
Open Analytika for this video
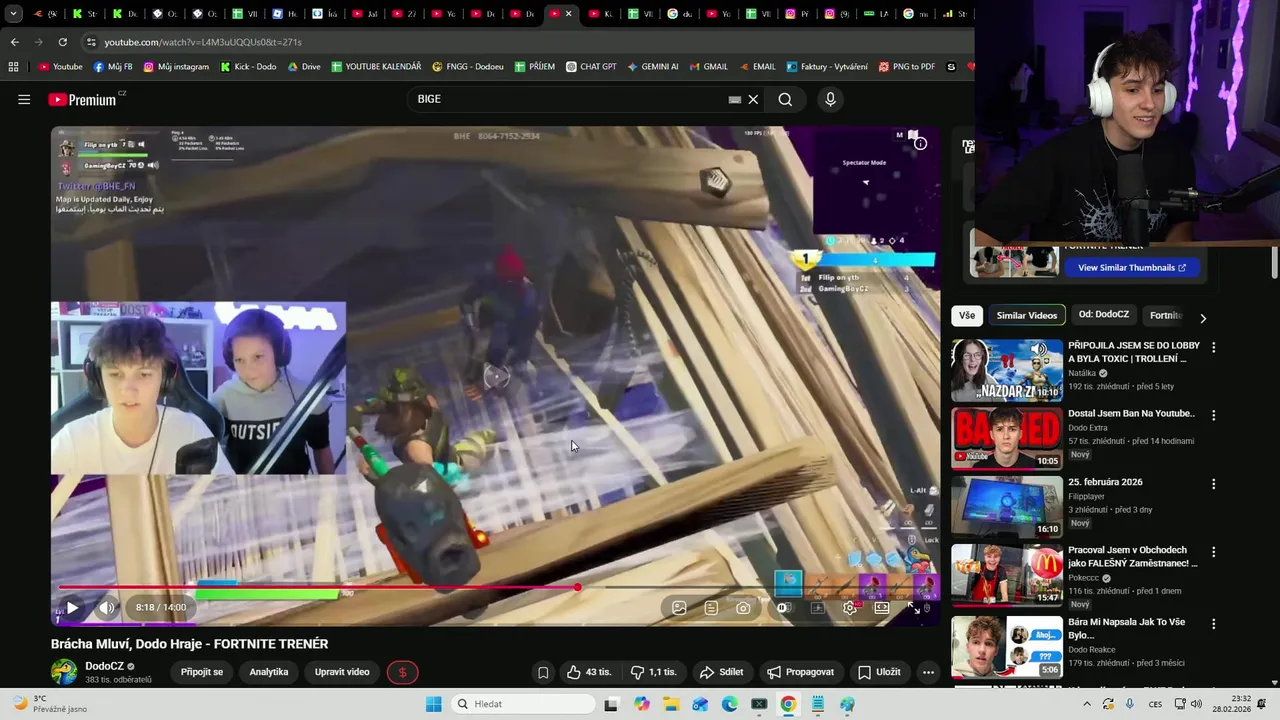pos(269,672)
